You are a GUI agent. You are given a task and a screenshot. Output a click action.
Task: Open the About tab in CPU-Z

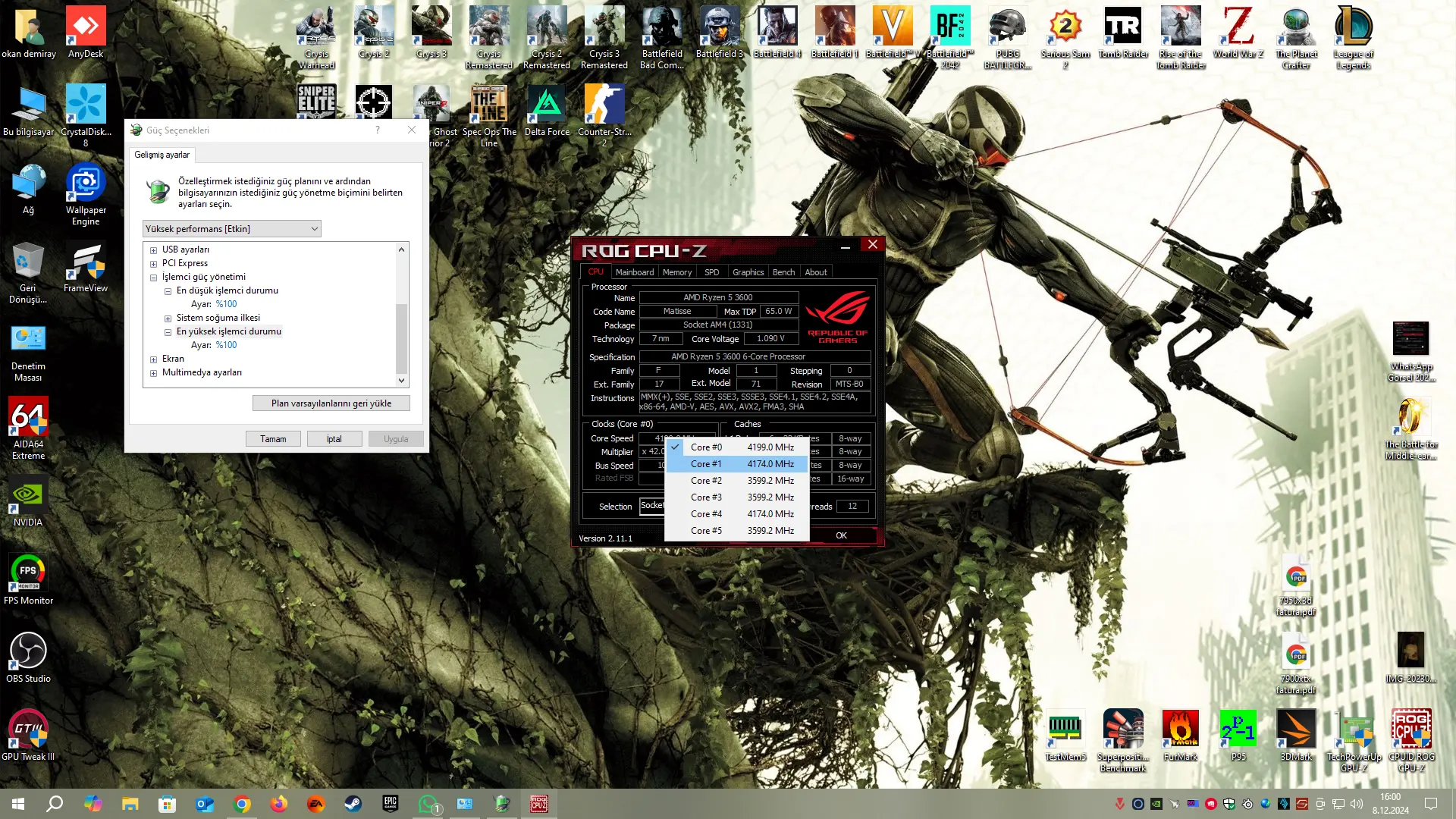[x=816, y=272]
